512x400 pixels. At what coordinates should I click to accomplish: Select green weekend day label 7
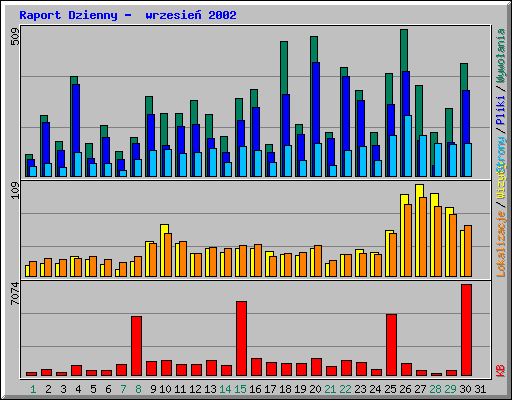[x=123, y=389]
